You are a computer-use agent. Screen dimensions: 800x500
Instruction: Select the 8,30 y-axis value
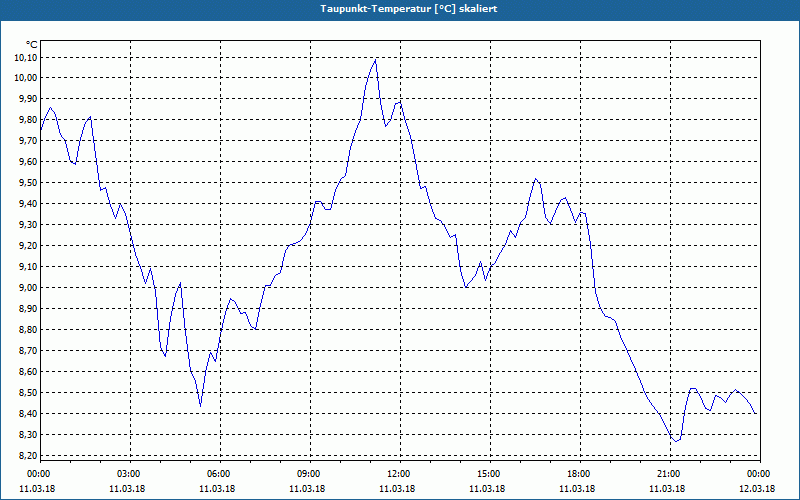[x=28, y=435]
